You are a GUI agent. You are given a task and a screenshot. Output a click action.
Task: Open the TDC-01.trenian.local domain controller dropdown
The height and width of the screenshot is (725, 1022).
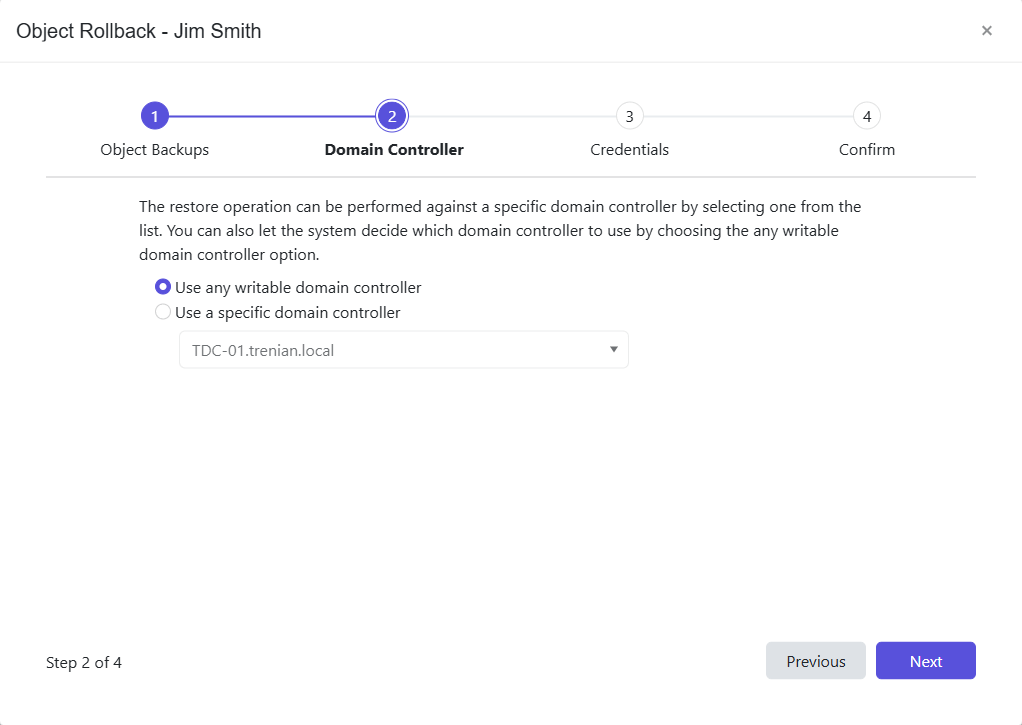pyautogui.click(x=403, y=349)
